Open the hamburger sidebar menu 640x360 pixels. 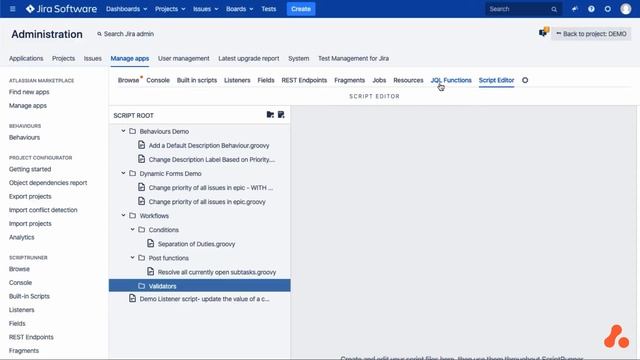click(13, 9)
